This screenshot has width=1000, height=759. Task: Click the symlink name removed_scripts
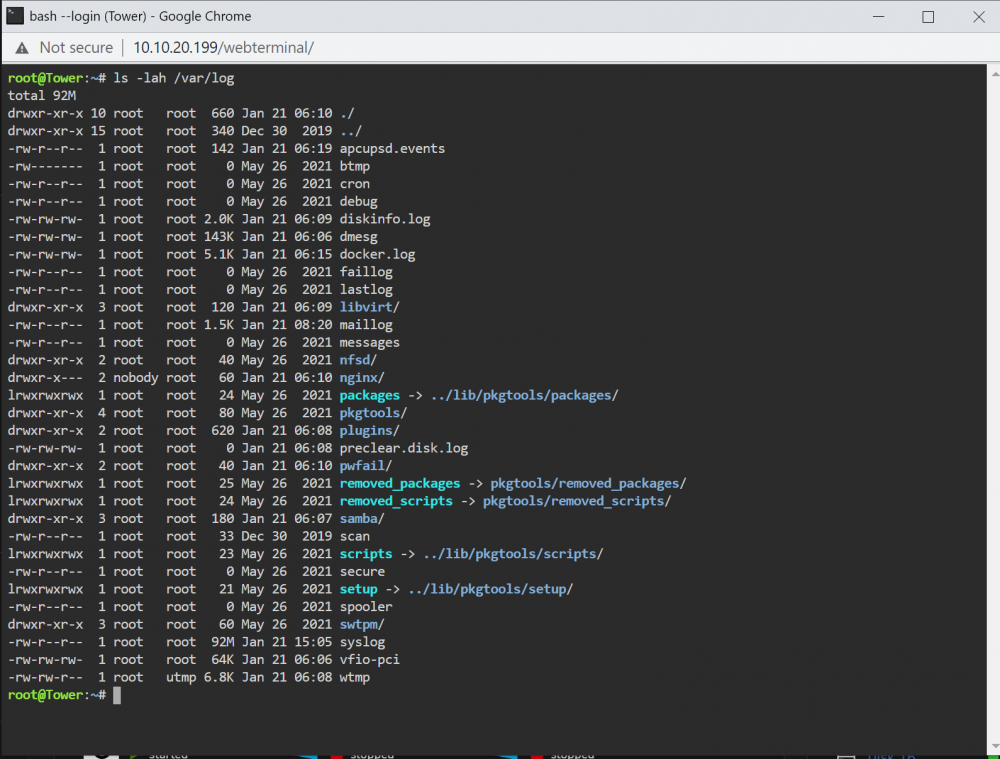click(395, 501)
